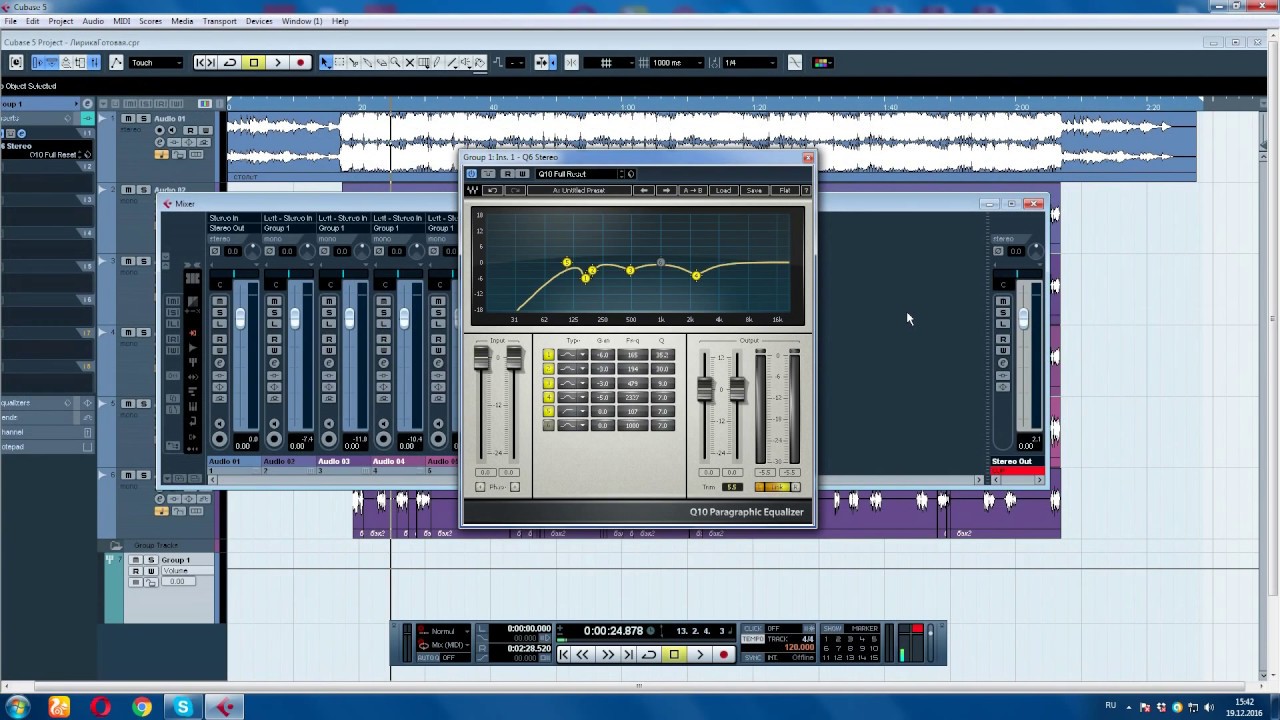Open Mix (MIDI) cycle record dropdown
Image resolution: width=1280 pixels, height=720 pixels.
click(442, 645)
